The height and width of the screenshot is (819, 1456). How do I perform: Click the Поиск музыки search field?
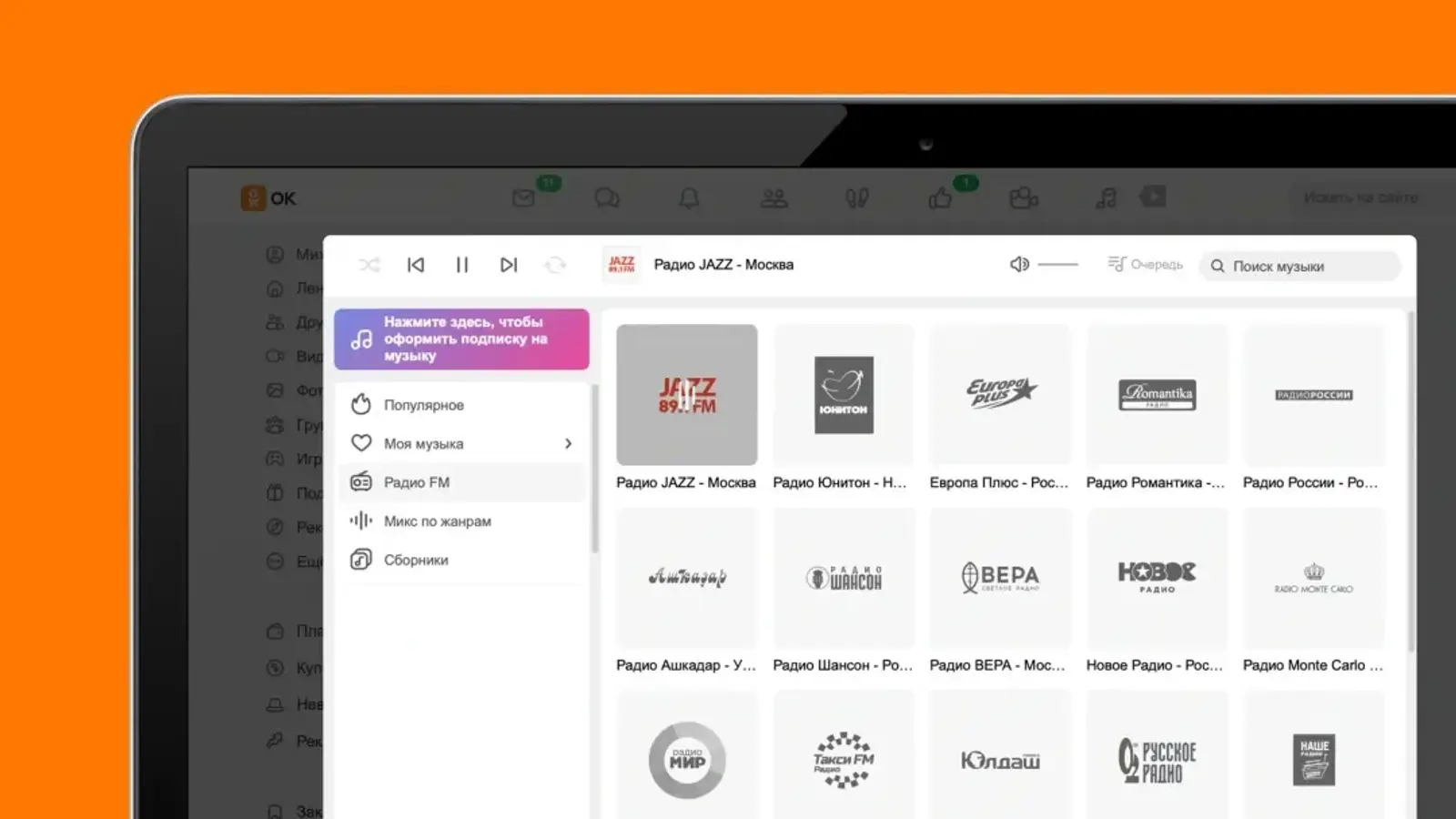click(1301, 266)
